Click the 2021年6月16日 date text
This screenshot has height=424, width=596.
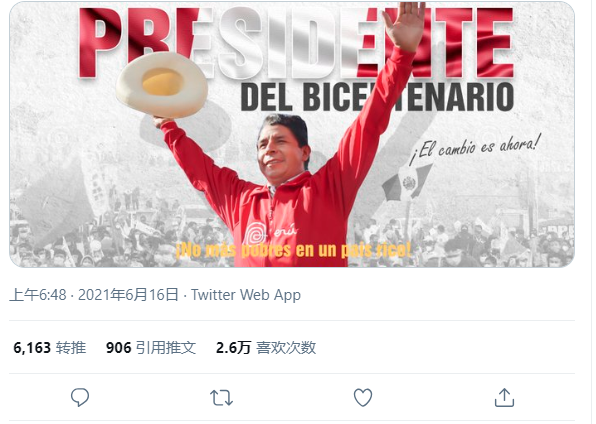point(128,295)
